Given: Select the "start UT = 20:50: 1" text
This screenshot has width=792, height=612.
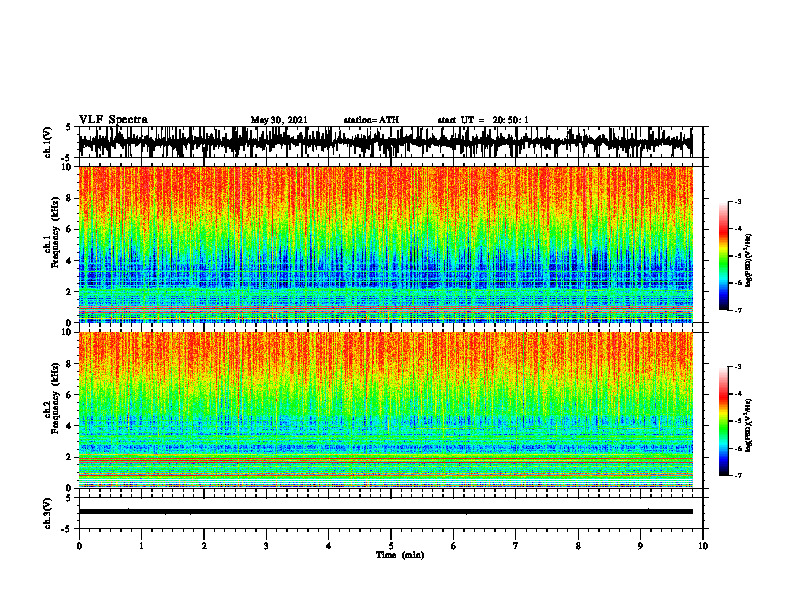Looking at the screenshot, I should point(483,120).
